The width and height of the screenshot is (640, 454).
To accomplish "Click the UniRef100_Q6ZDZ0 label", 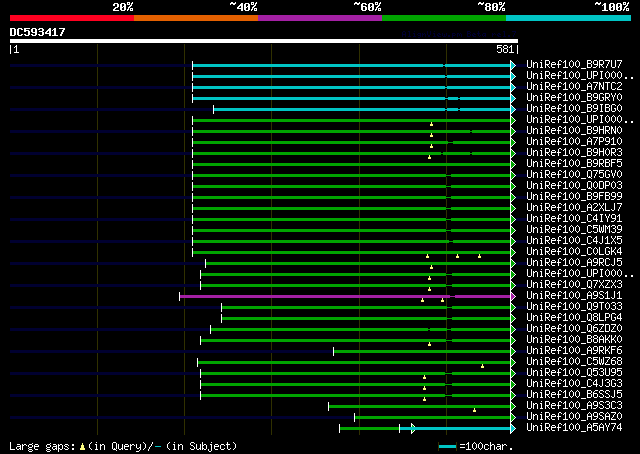I will pos(574,329).
